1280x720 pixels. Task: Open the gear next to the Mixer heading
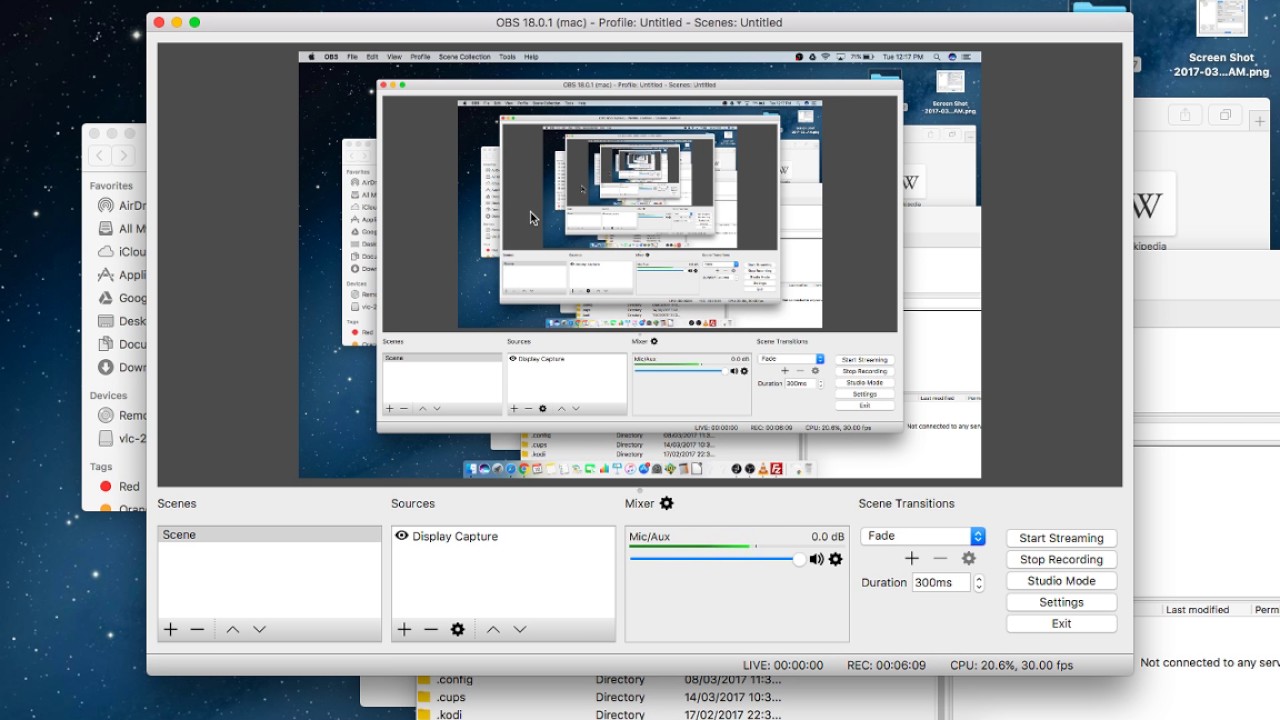coord(667,503)
